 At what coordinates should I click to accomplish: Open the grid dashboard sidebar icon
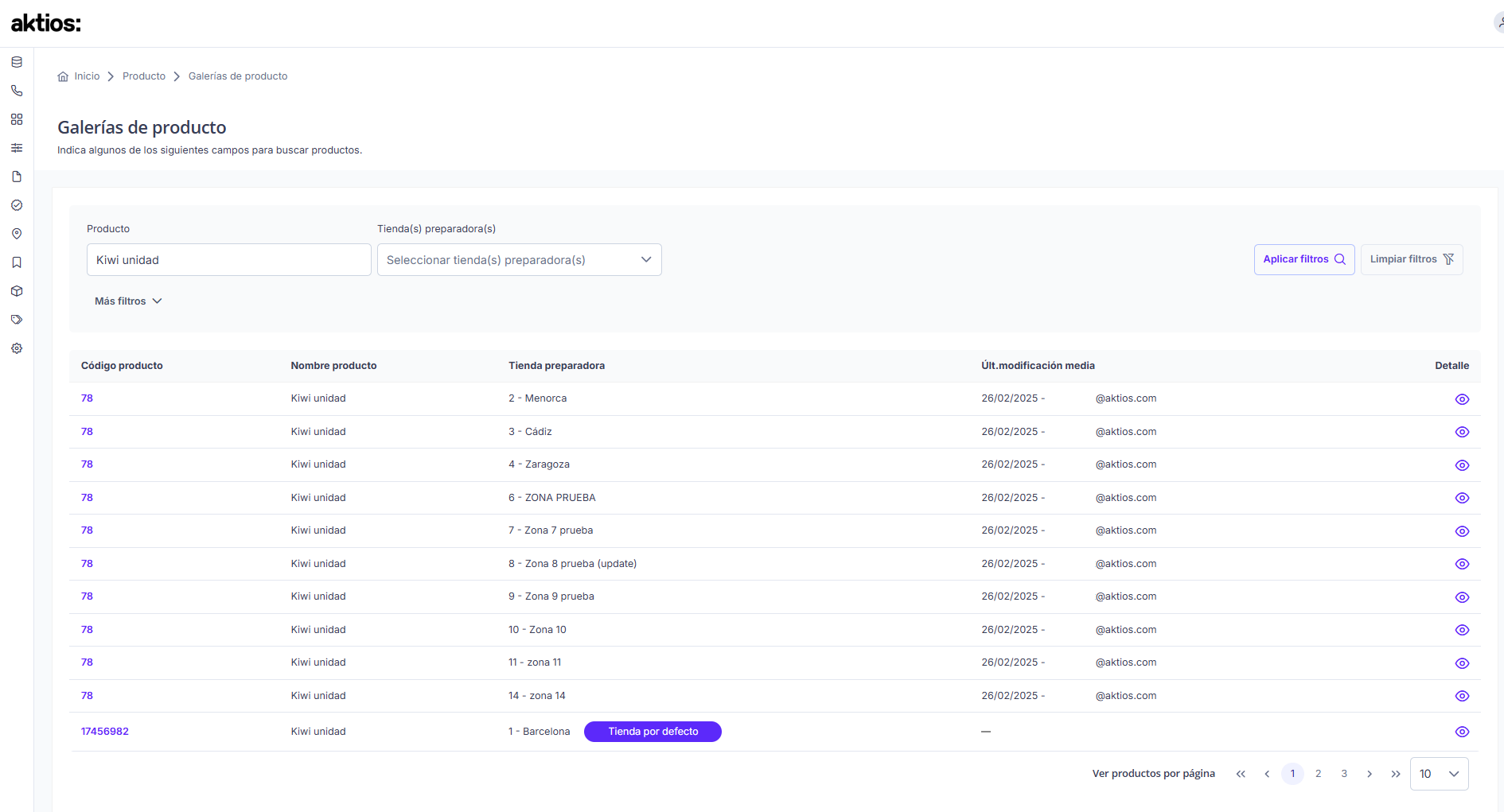17,119
